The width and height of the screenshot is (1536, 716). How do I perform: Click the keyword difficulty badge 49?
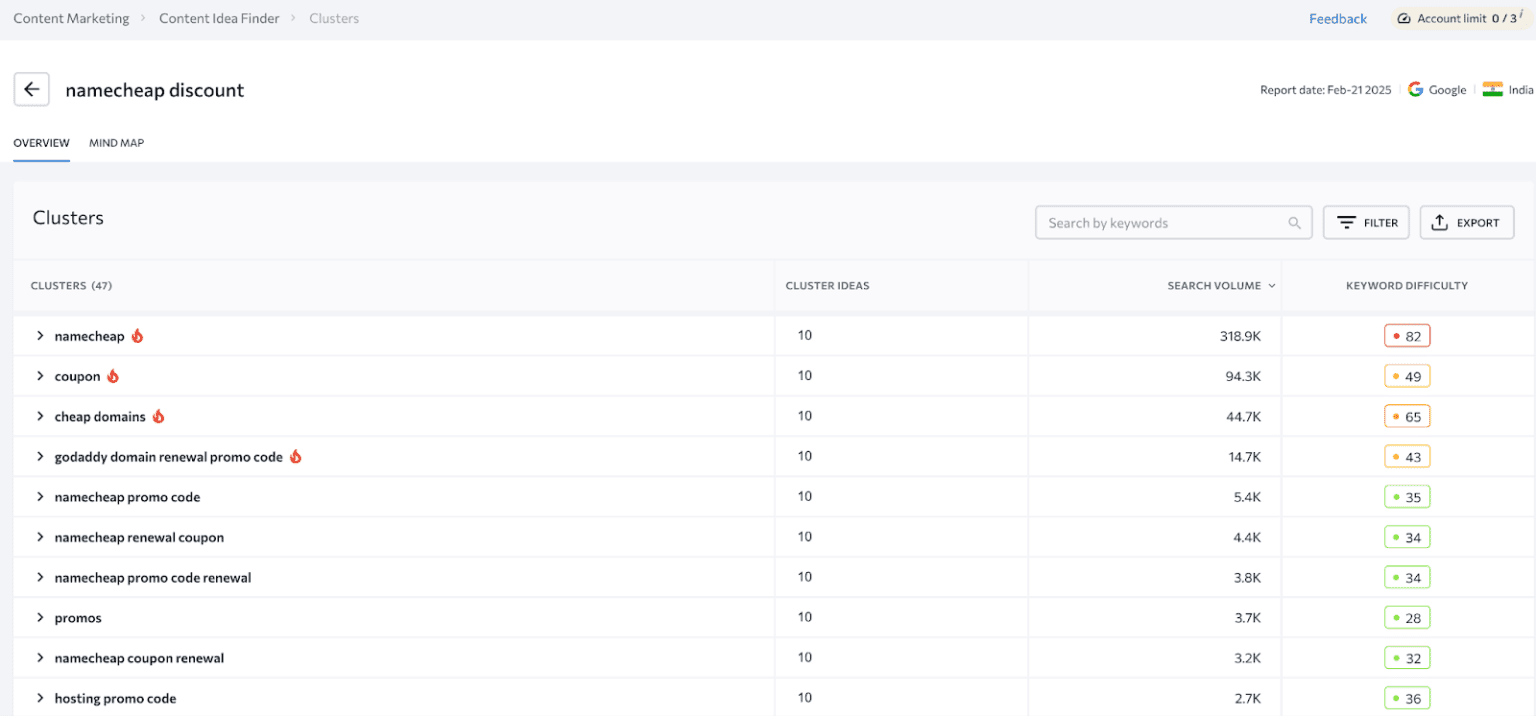pyautogui.click(x=1407, y=376)
